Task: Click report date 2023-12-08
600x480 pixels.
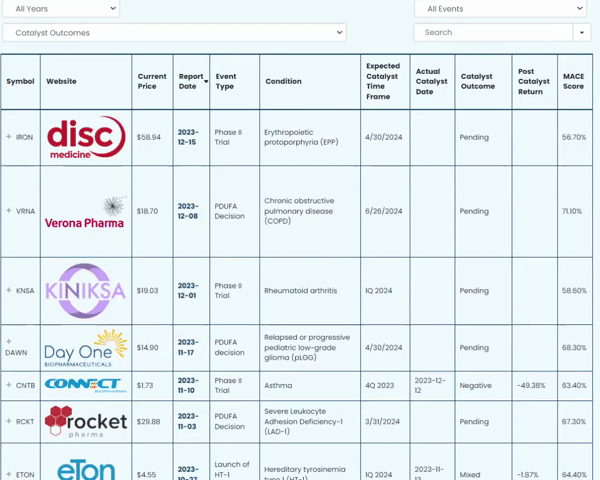Action: click(x=188, y=211)
